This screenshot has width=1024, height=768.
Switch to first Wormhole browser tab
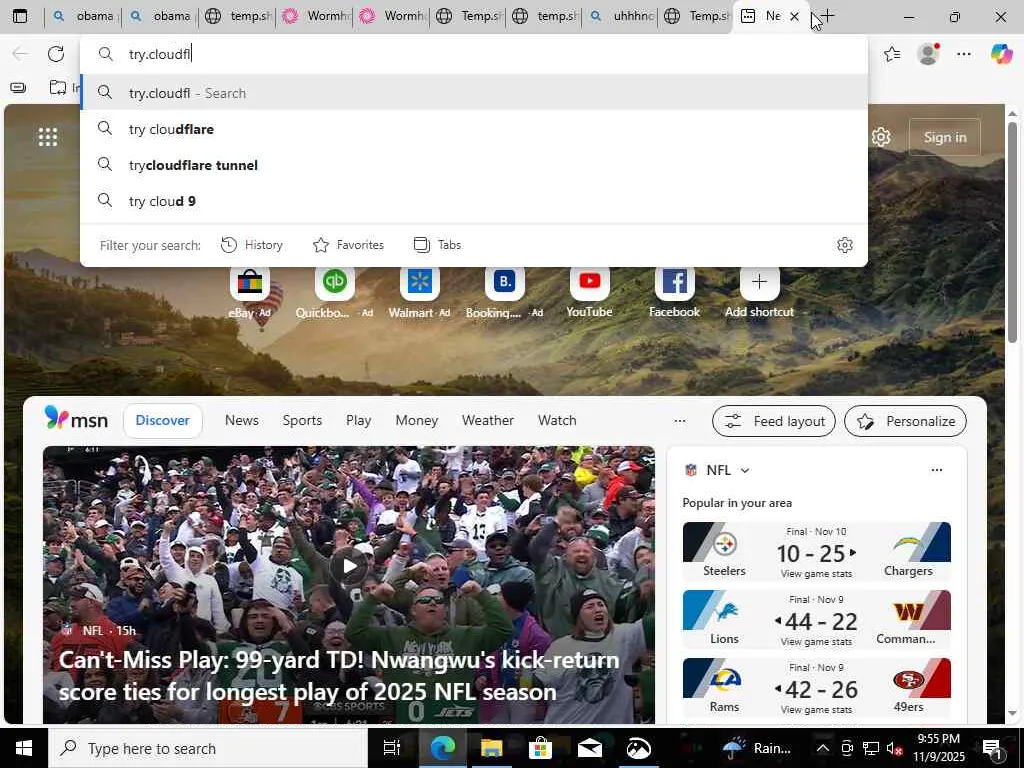point(314,16)
